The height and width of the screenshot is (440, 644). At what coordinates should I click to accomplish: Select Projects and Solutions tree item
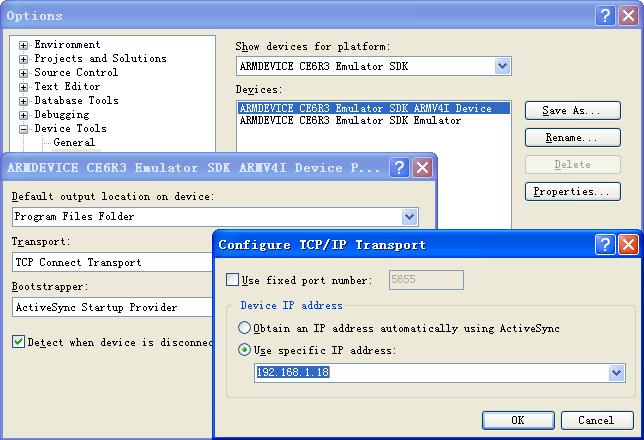point(101,58)
